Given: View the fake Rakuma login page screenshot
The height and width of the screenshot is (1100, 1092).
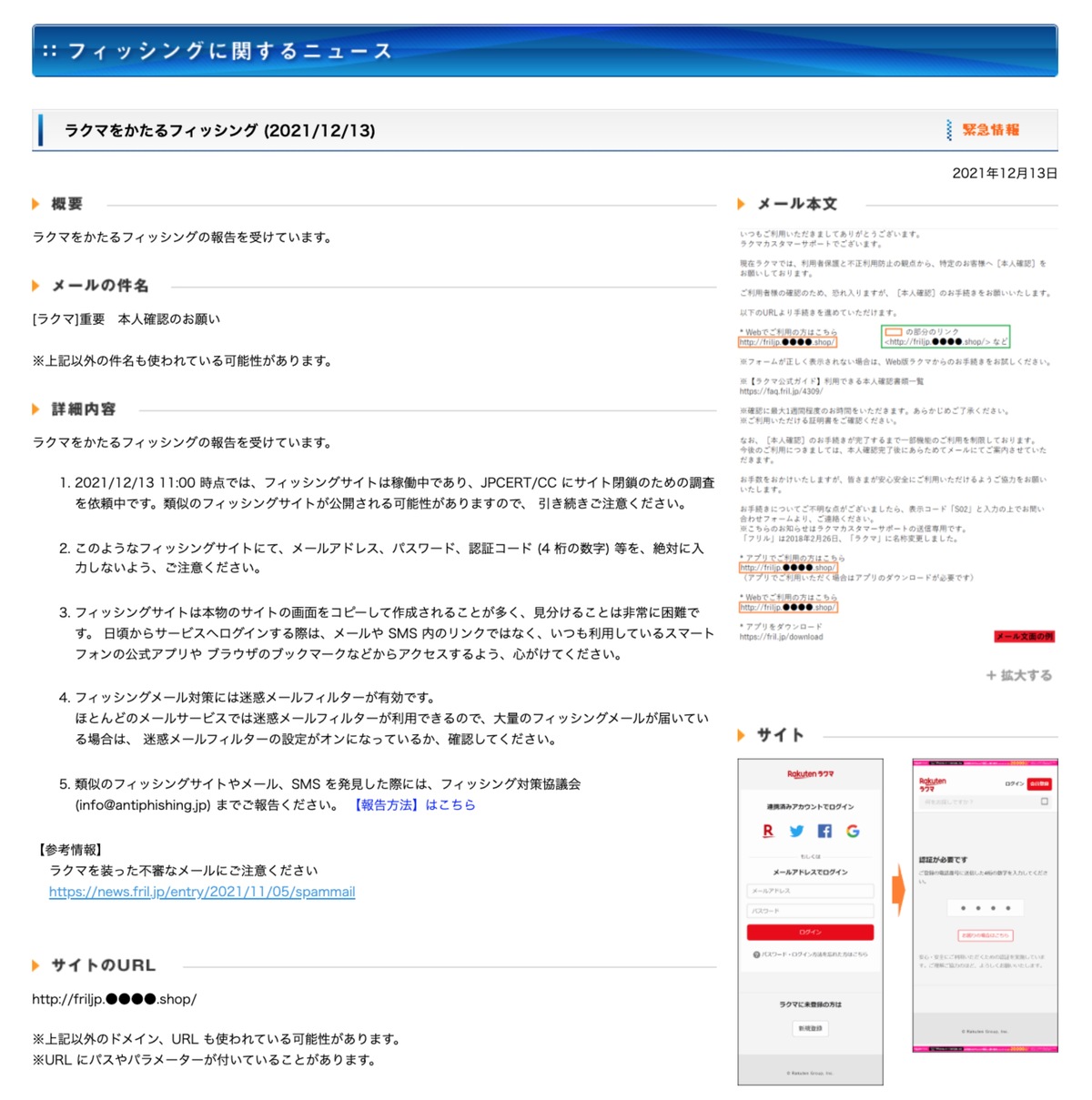Looking at the screenshot, I should pos(810,922).
